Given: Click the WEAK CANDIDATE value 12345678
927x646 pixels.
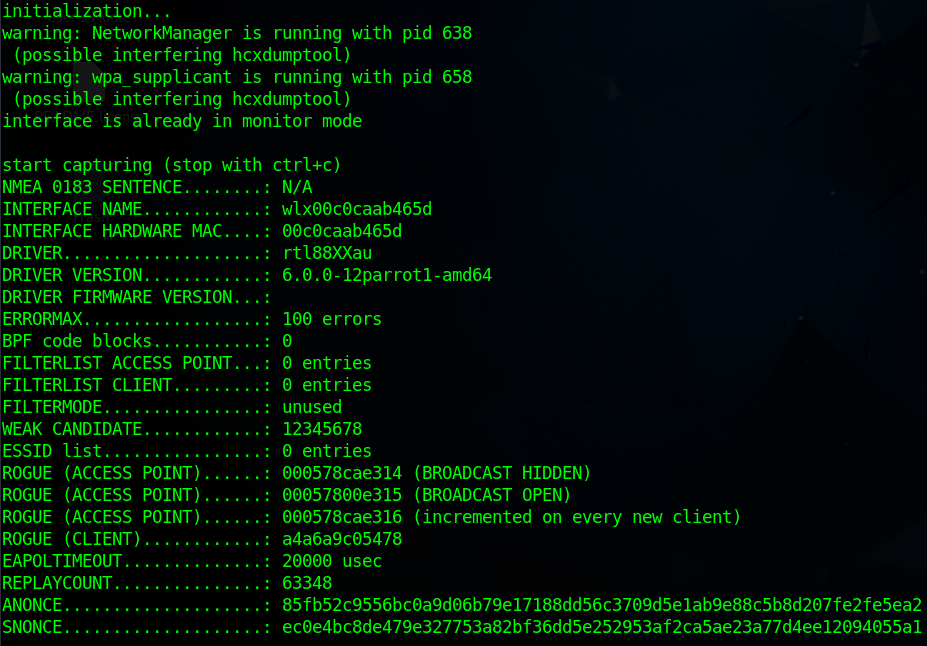Looking at the screenshot, I should pos(322,429).
